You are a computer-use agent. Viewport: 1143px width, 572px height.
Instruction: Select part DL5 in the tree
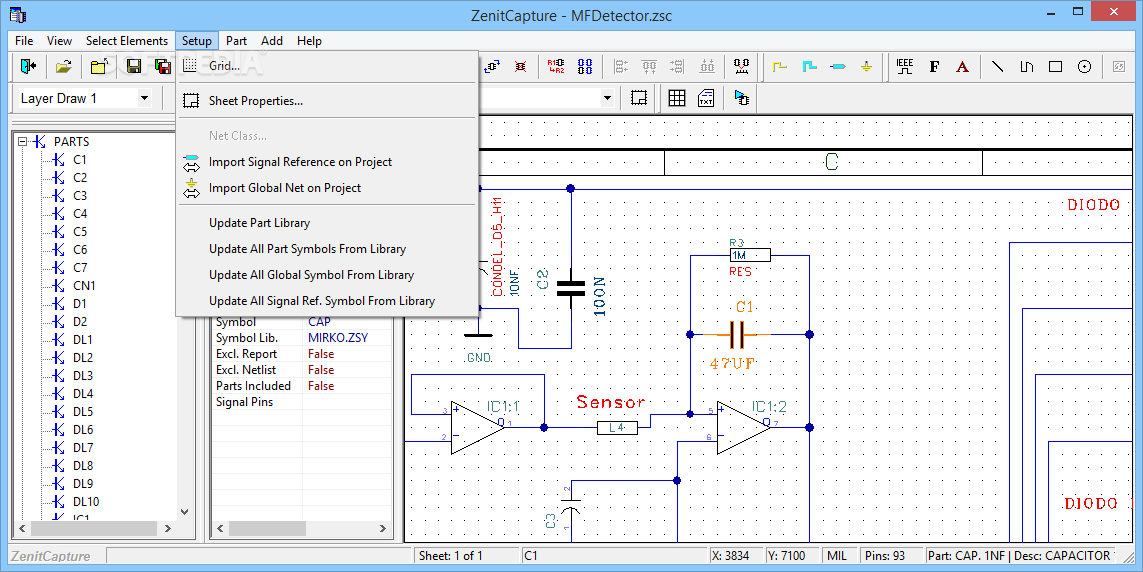(x=83, y=412)
